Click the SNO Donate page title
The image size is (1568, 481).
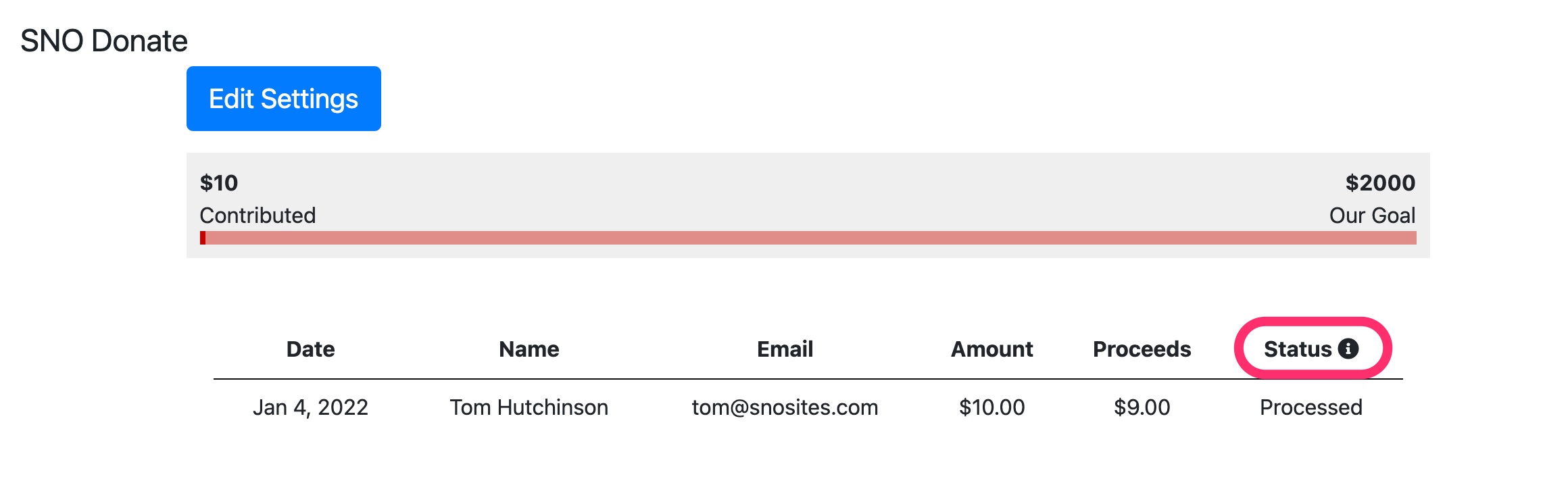(104, 41)
